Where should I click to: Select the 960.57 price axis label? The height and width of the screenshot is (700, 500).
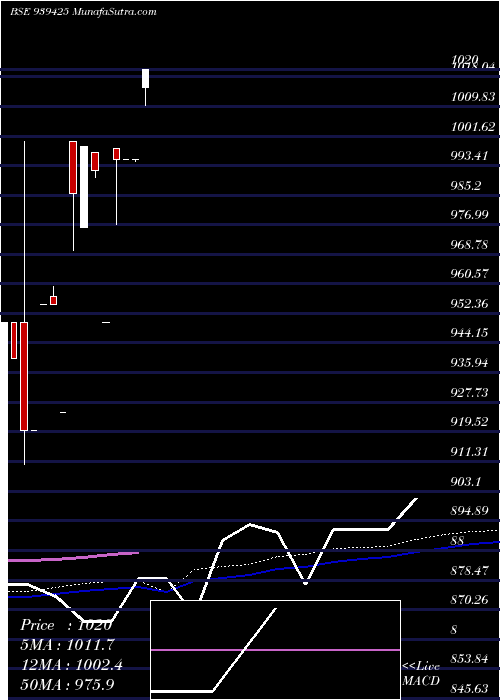click(x=469, y=274)
